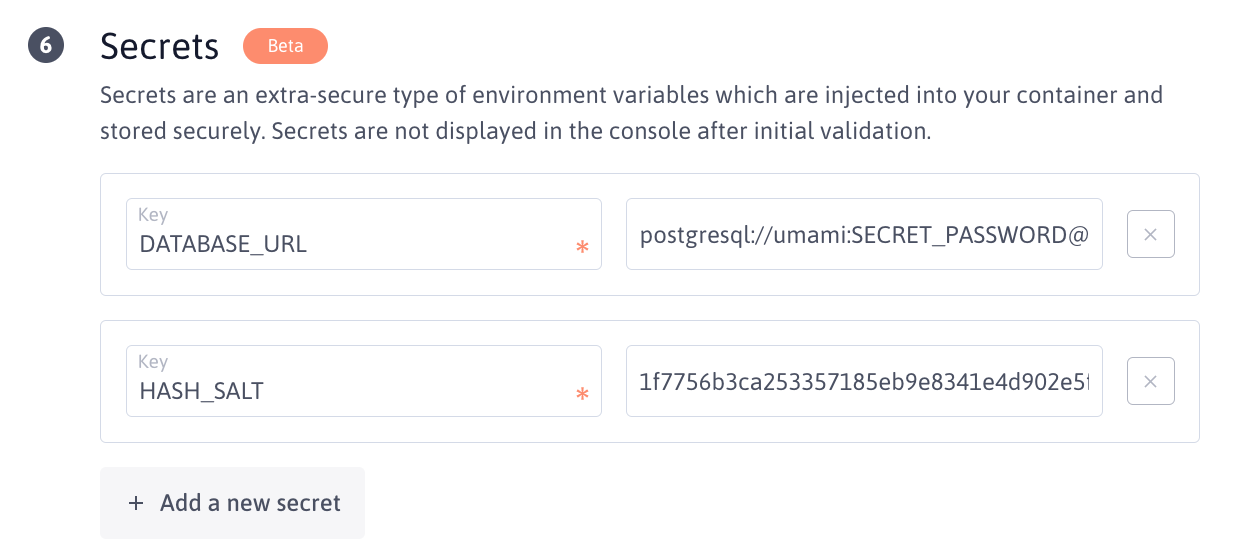Click the step 6 number badge
Image resolution: width=1242 pixels, height=556 pixels.
pyautogui.click(x=46, y=46)
